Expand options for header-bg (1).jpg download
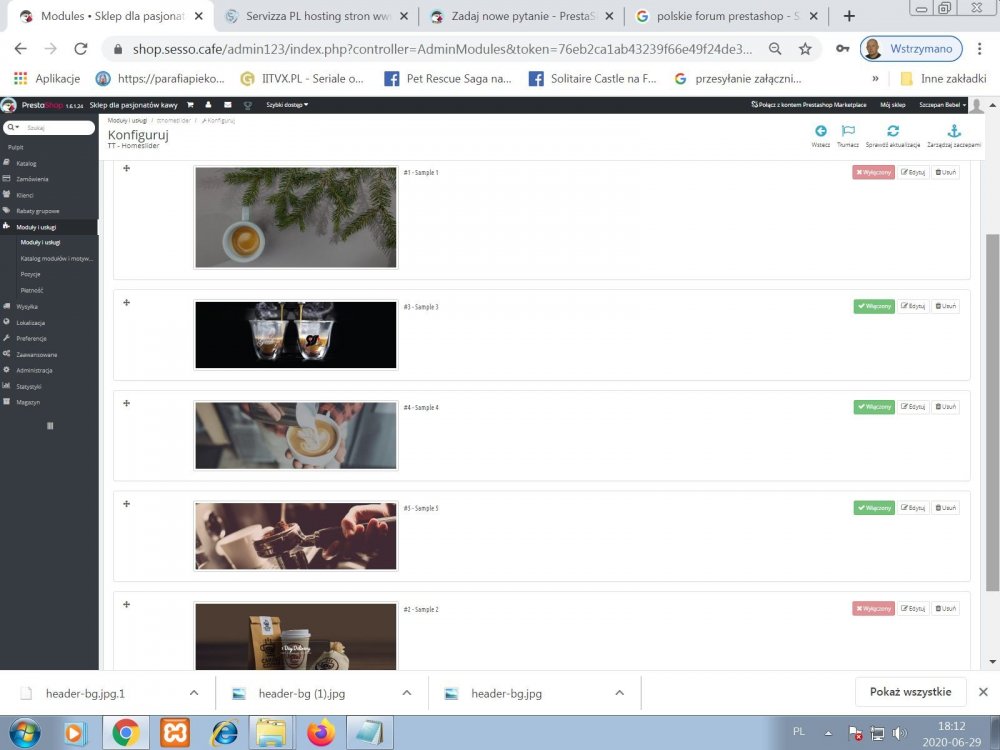 407,693
